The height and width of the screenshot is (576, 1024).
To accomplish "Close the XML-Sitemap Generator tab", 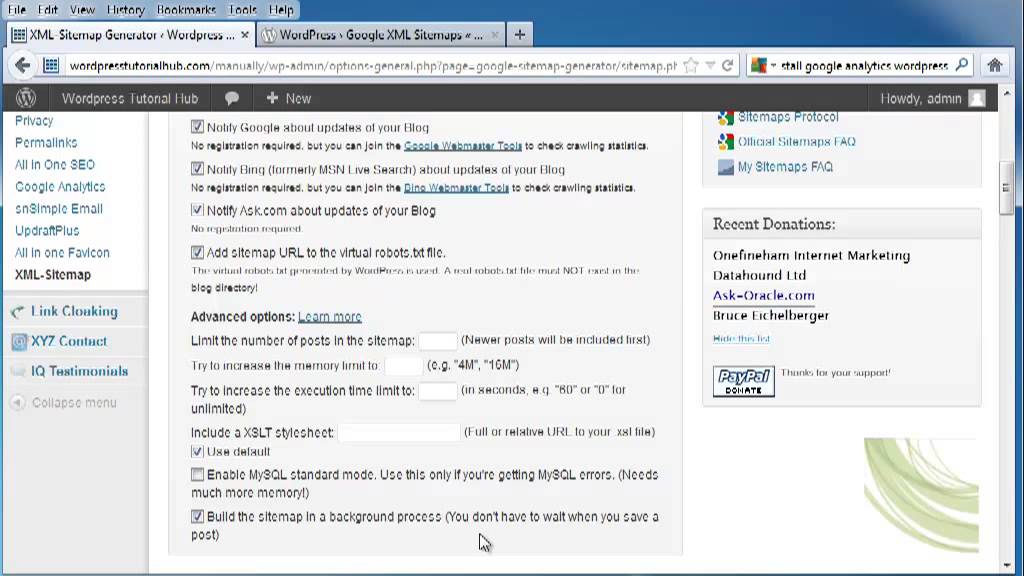I will (x=245, y=35).
